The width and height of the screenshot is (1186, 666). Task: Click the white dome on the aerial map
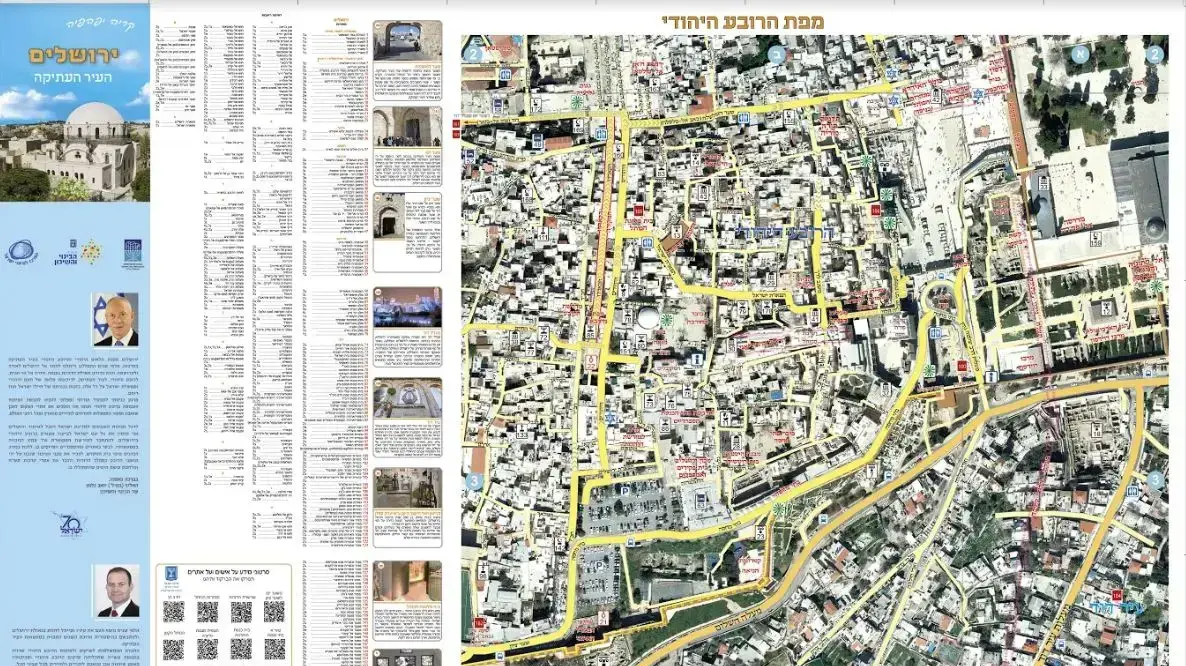point(648,318)
